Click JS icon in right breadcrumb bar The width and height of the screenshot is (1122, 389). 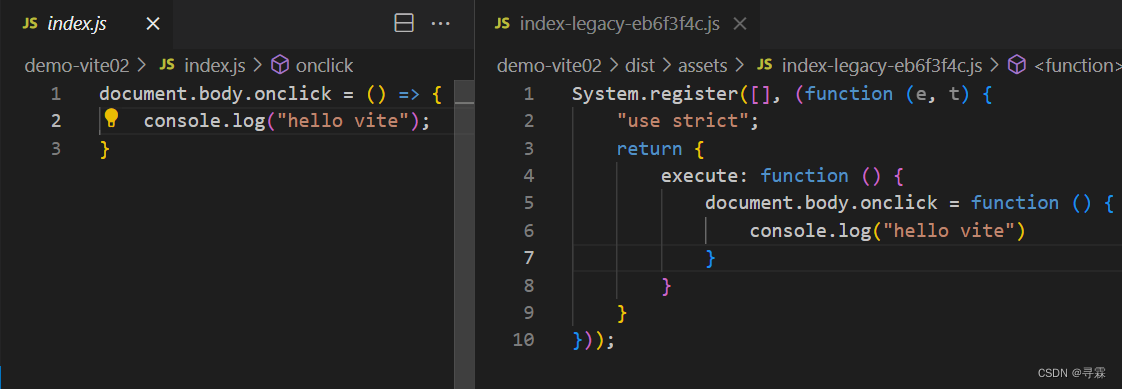(764, 66)
